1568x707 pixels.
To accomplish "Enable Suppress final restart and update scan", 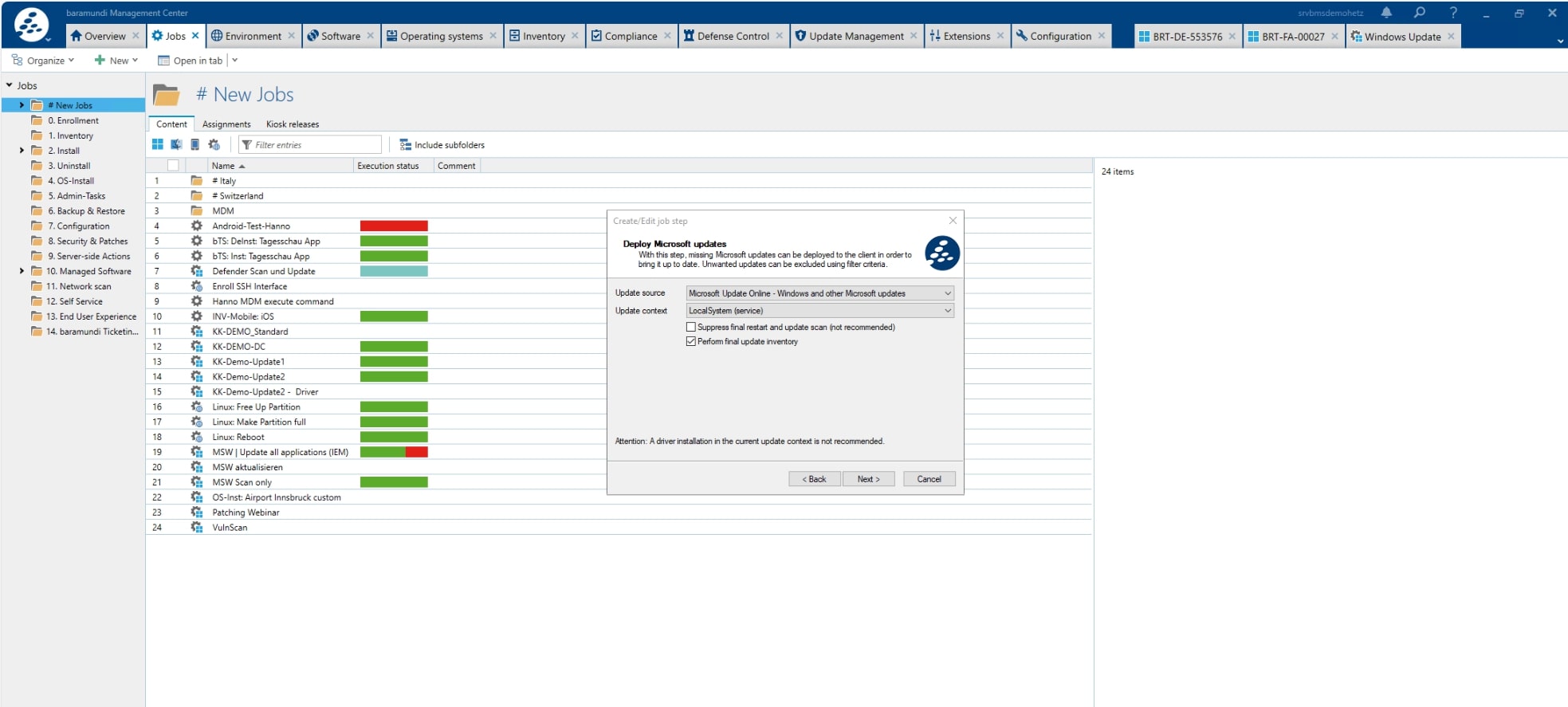I will click(691, 327).
